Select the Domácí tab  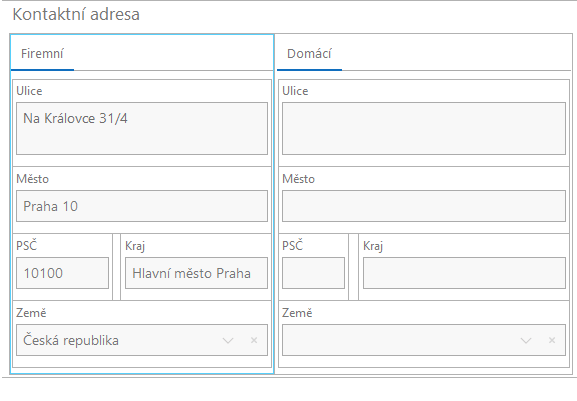click(x=309, y=54)
